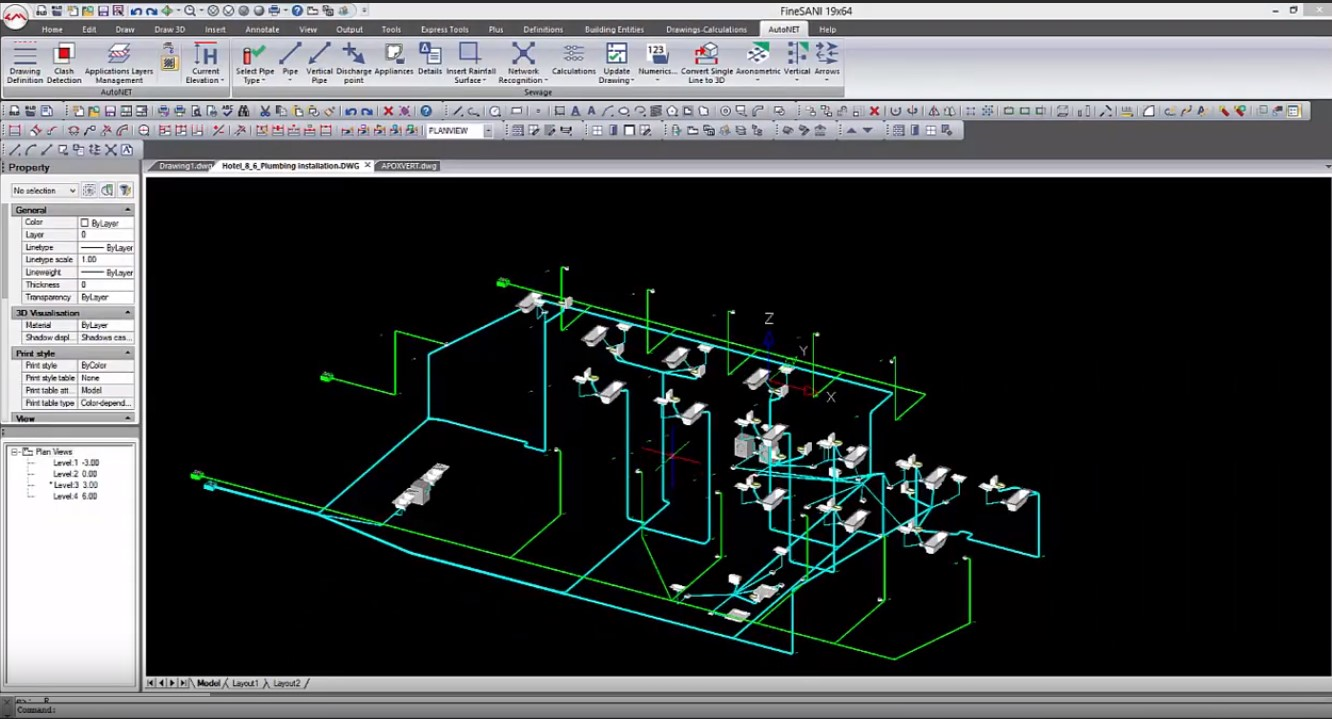Collapse the Plan Views tree node
This screenshot has height=719, width=1332.
tap(15, 452)
